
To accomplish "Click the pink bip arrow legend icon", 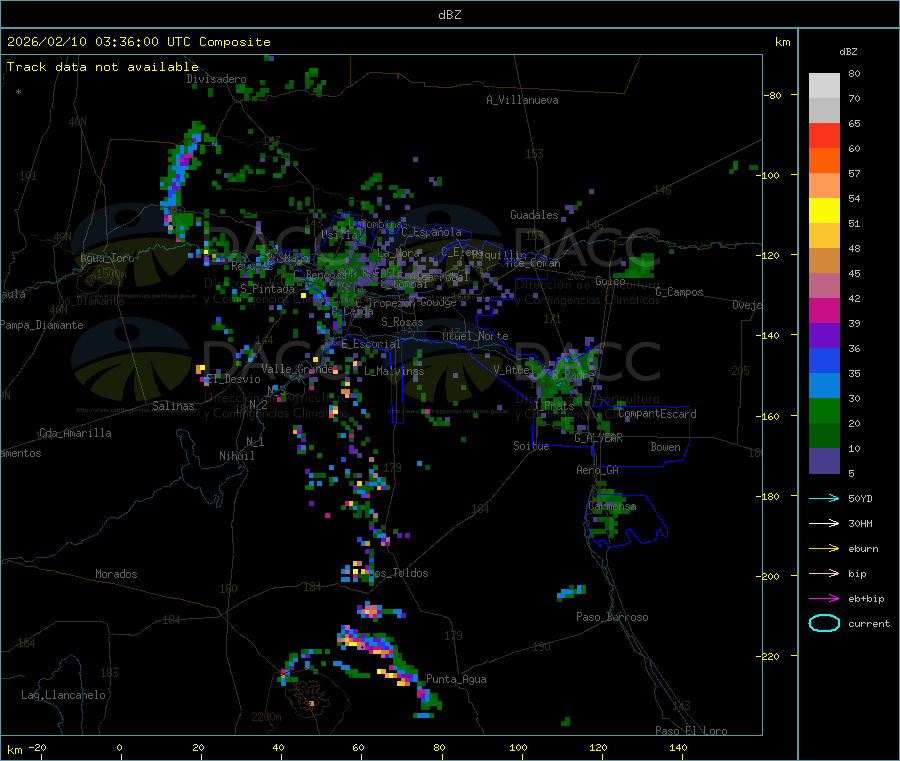I will [x=824, y=573].
